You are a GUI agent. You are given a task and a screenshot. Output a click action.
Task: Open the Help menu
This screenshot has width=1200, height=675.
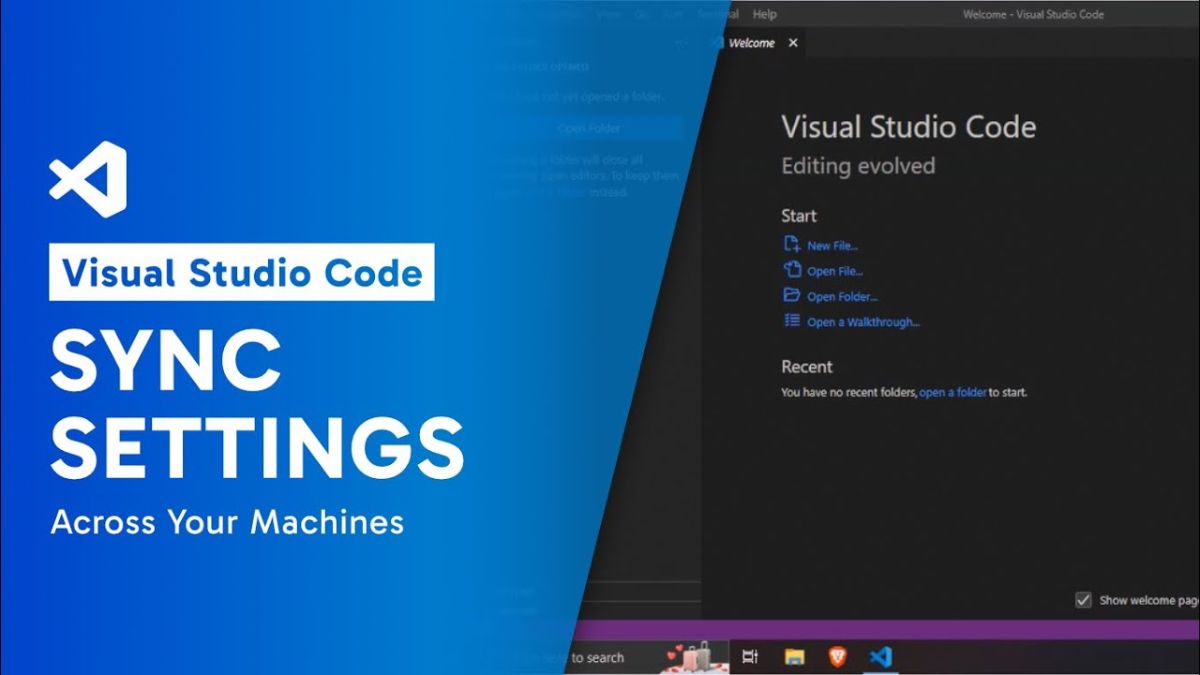pos(765,14)
